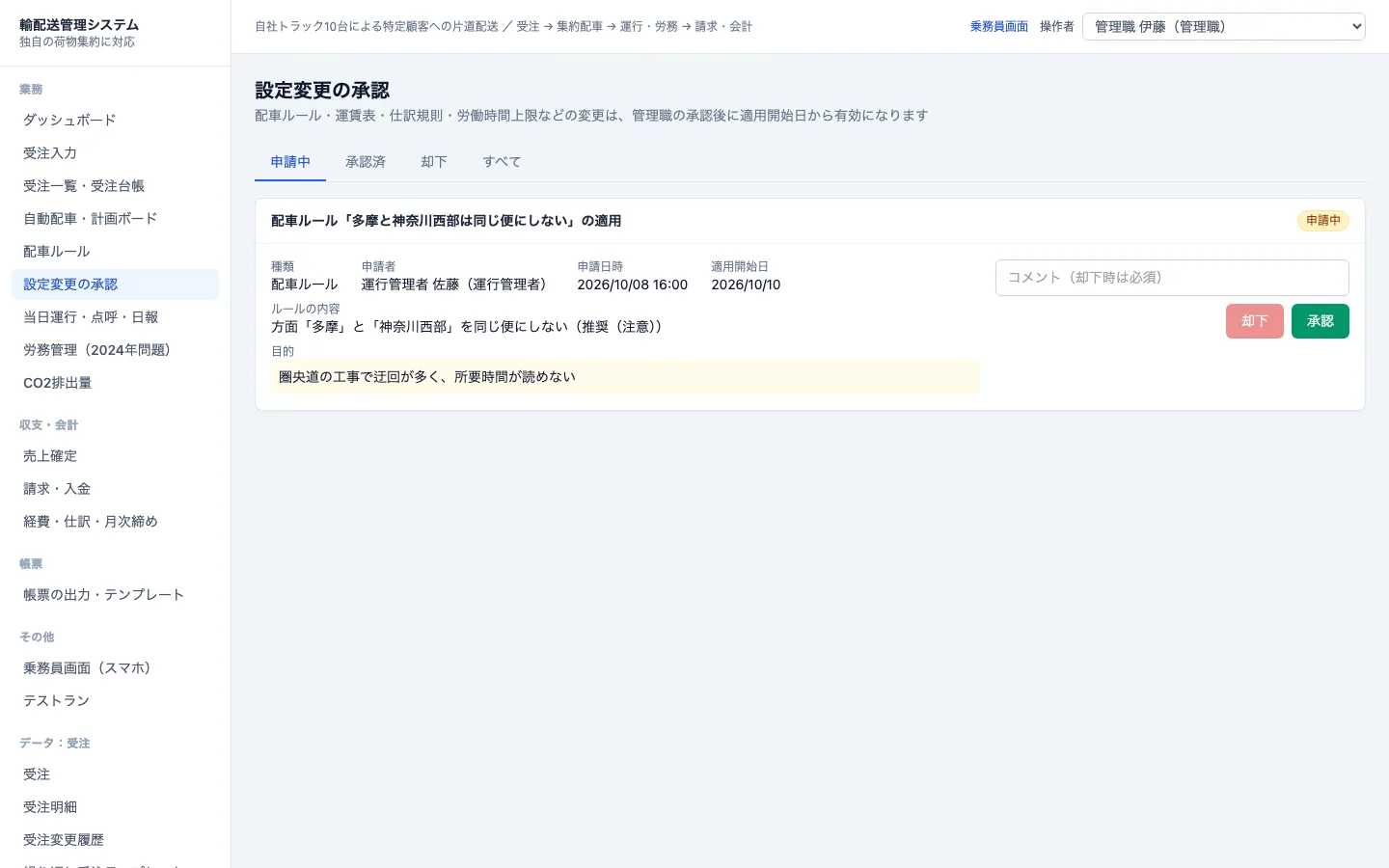The image size is (1389, 868).
Task: Click the red 却下 reject button
Action: [1254, 321]
